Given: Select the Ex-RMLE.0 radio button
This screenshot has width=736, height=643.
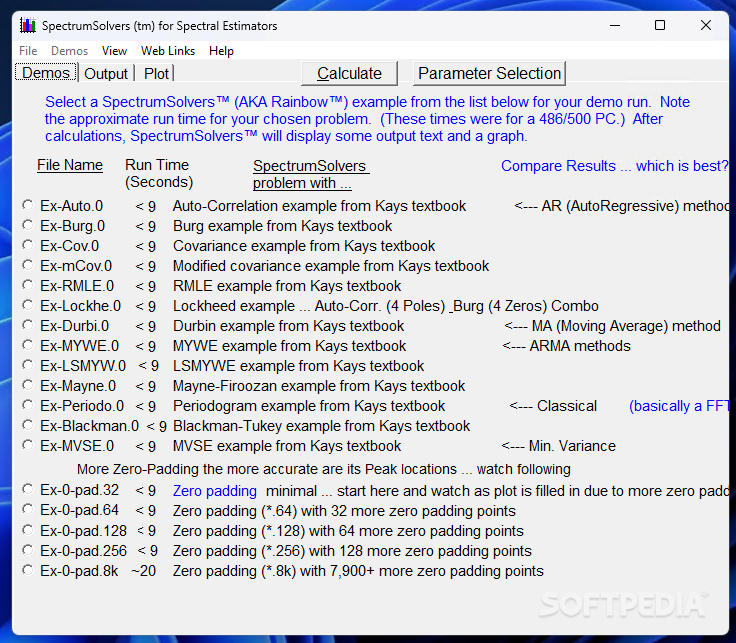Looking at the screenshot, I should [x=28, y=285].
